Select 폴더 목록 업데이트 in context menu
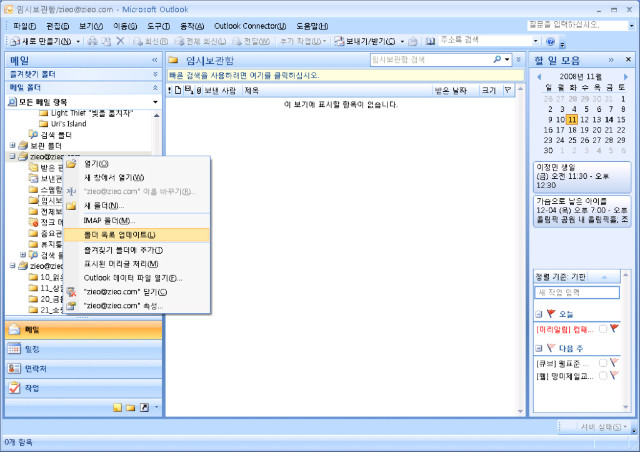Screen dimensions: 640x452 point(137,235)
